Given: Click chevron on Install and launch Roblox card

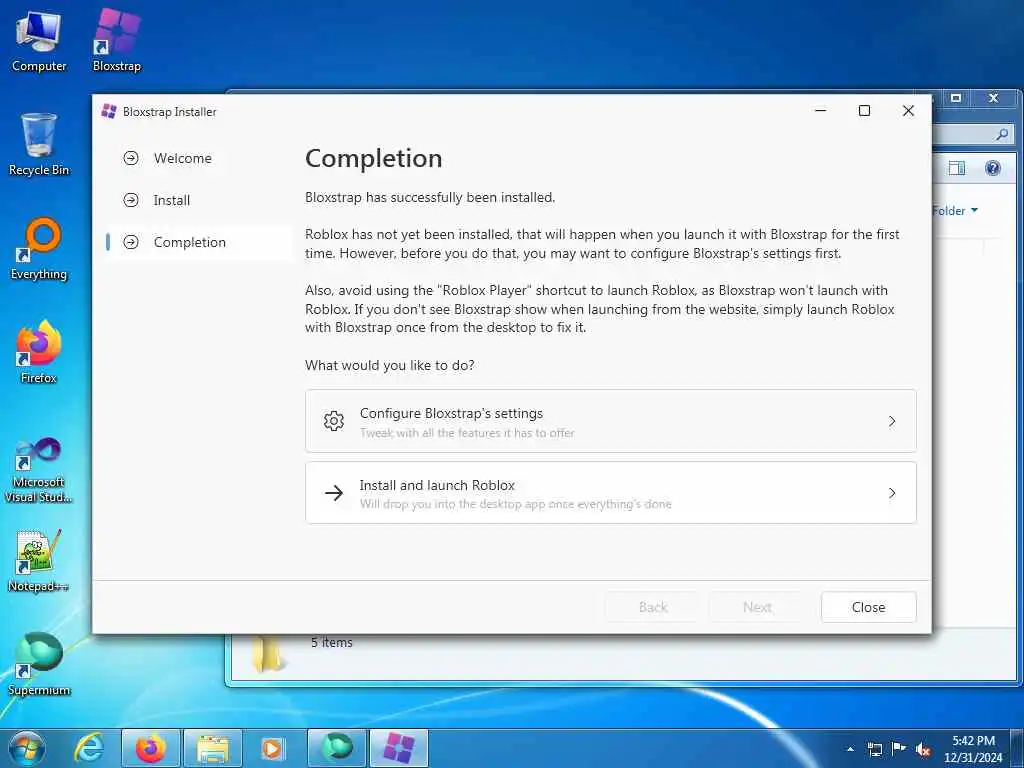Looking at the screenshot, I should tap(891, 493).
